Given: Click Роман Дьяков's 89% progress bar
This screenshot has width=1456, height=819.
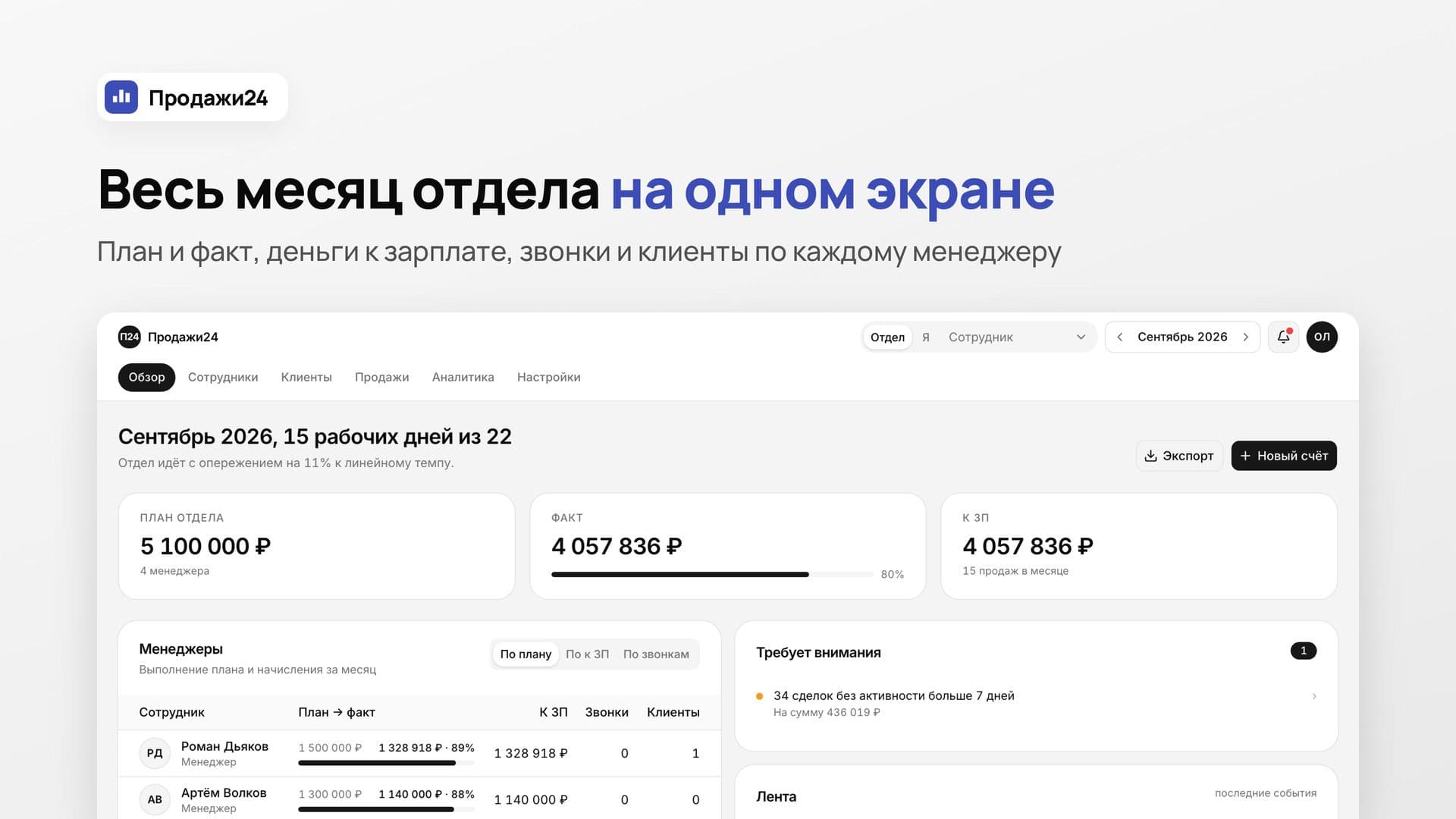Looking at the screenshot, I should coord(386,763).
